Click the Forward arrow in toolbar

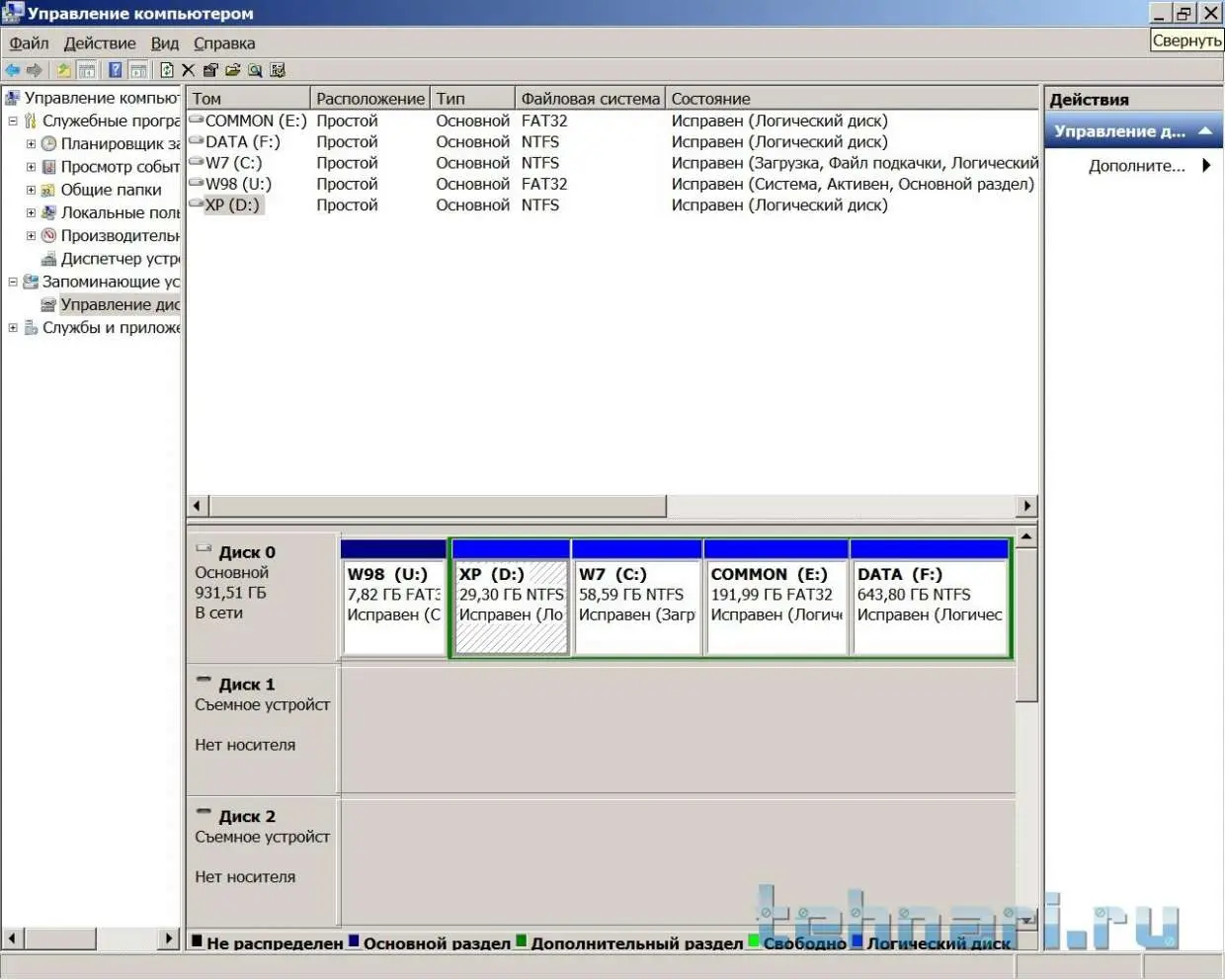35,70
